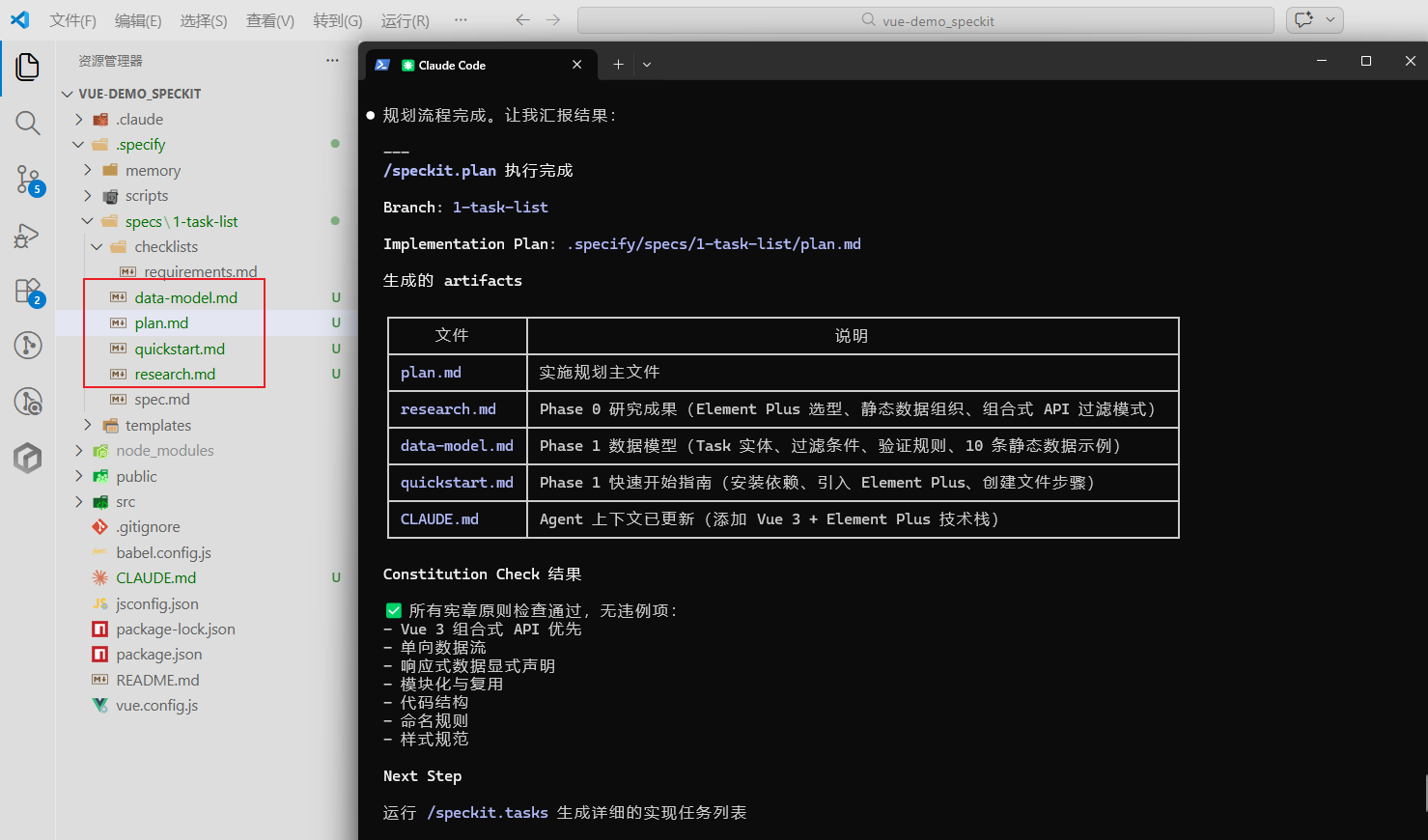Viewport: 1428px width, 840px height.
Task: Collapse the checklists folder
Action: point(97,247)
